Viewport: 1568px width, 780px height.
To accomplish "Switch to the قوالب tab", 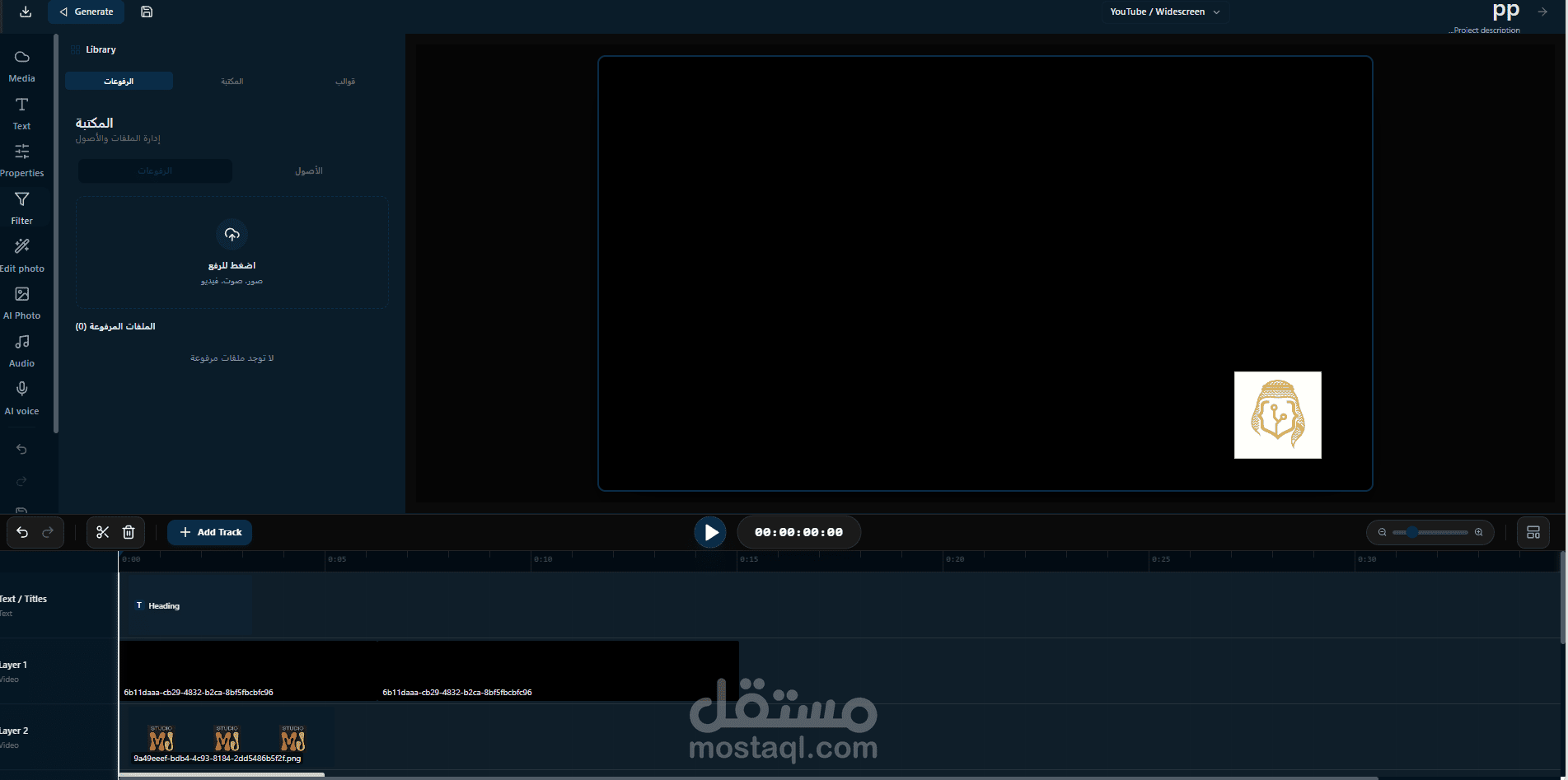I will pos(345,81).
